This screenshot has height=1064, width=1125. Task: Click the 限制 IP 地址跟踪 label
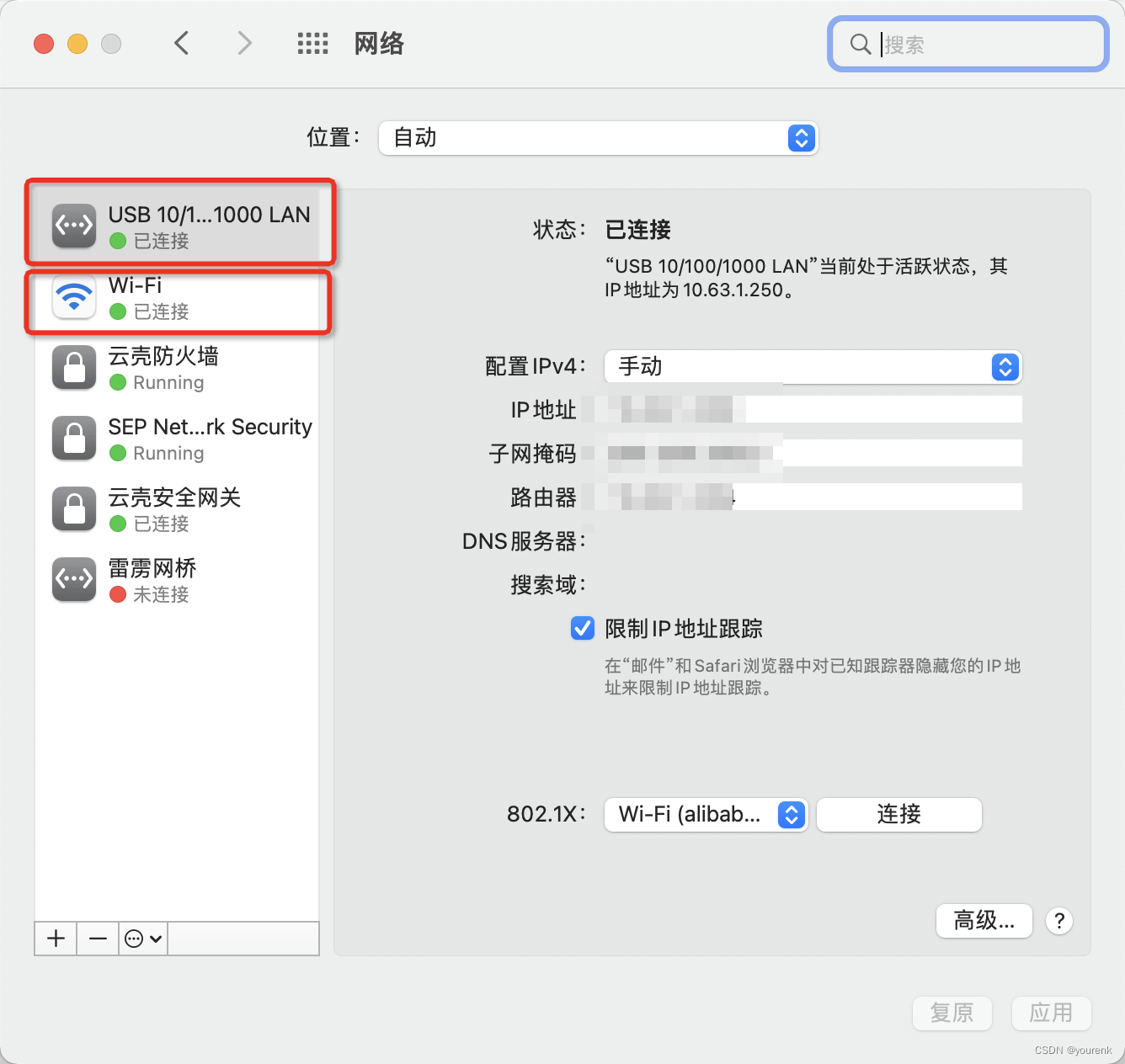tap(684, 629)
